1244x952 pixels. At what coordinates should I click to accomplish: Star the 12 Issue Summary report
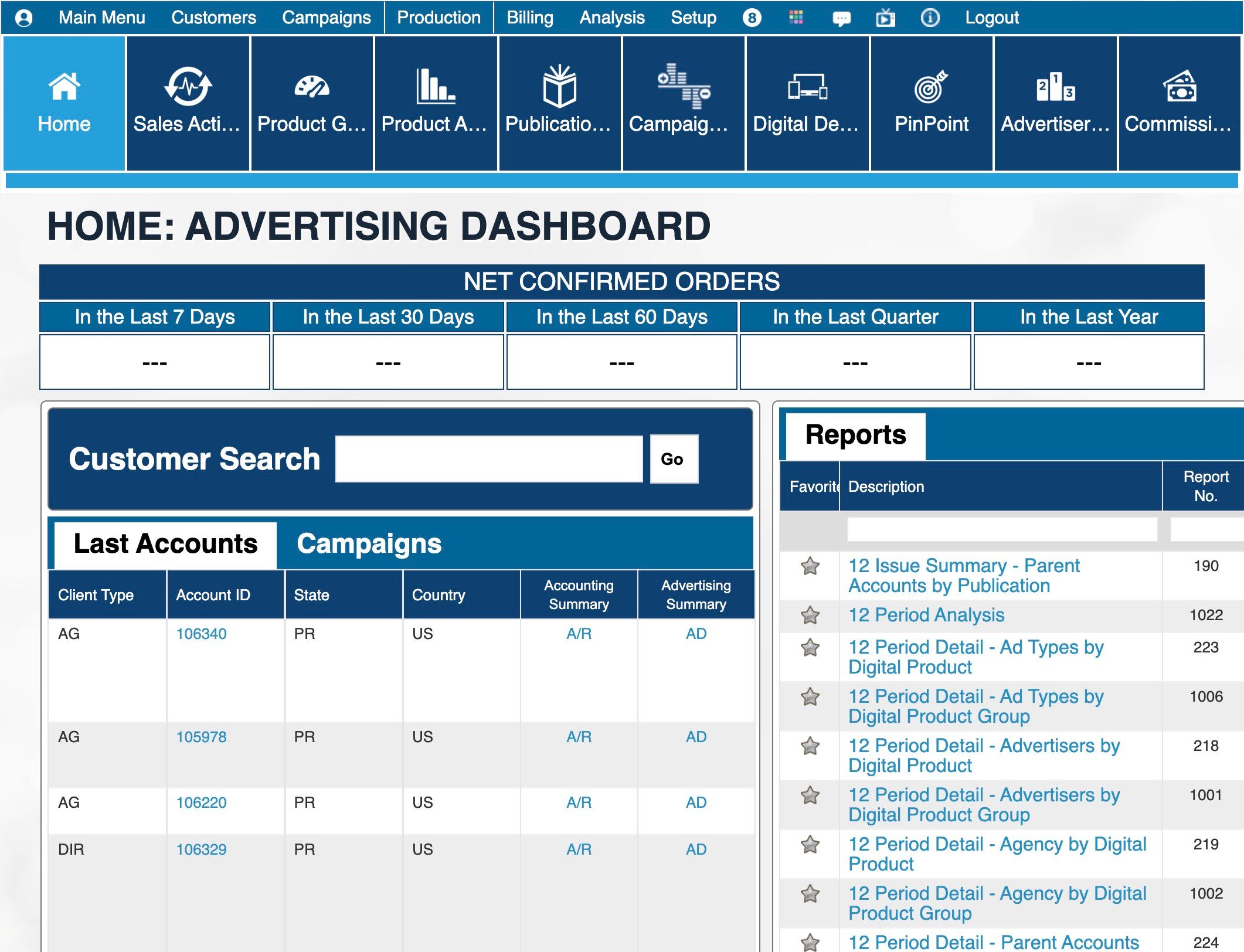pyautogui.click(x=810, y=566)
